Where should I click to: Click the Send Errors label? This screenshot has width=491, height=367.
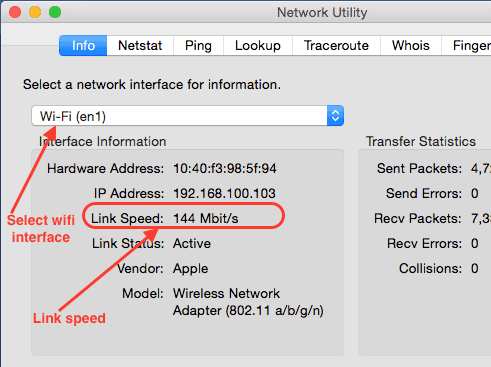[424, 193]
